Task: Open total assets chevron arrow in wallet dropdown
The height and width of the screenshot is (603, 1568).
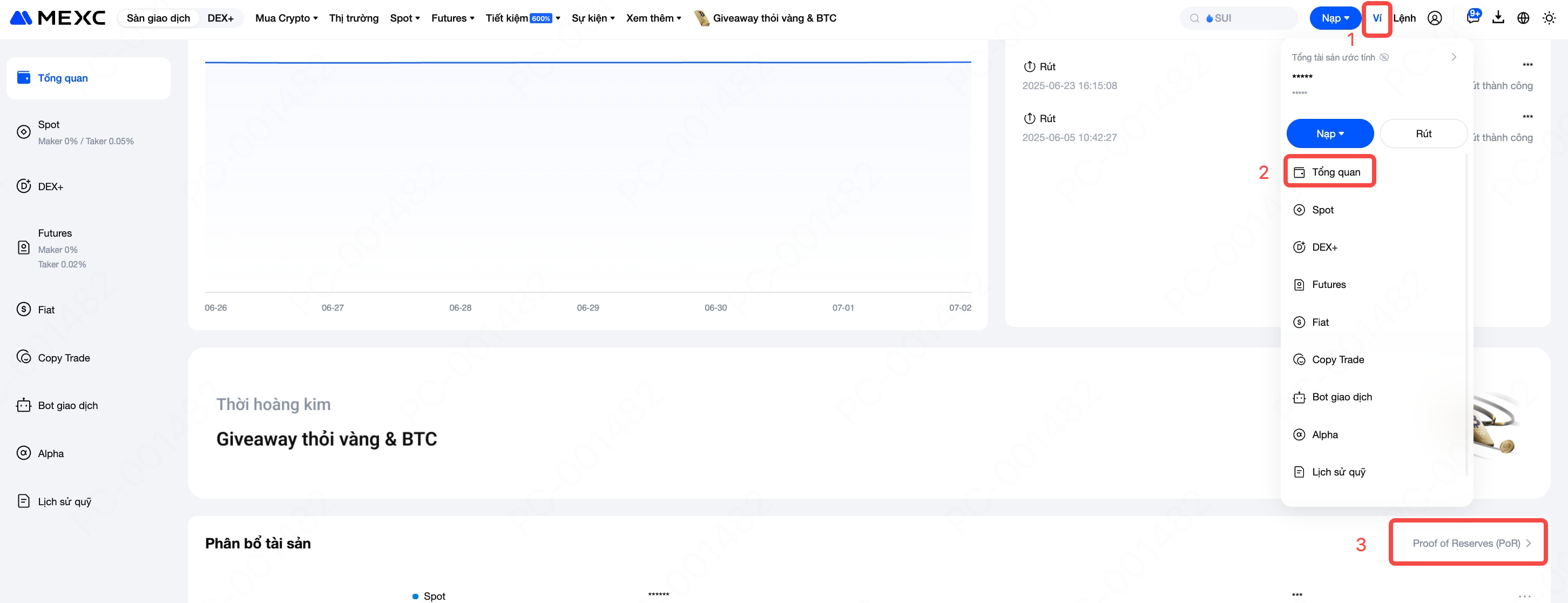Action: point(1454,57)
